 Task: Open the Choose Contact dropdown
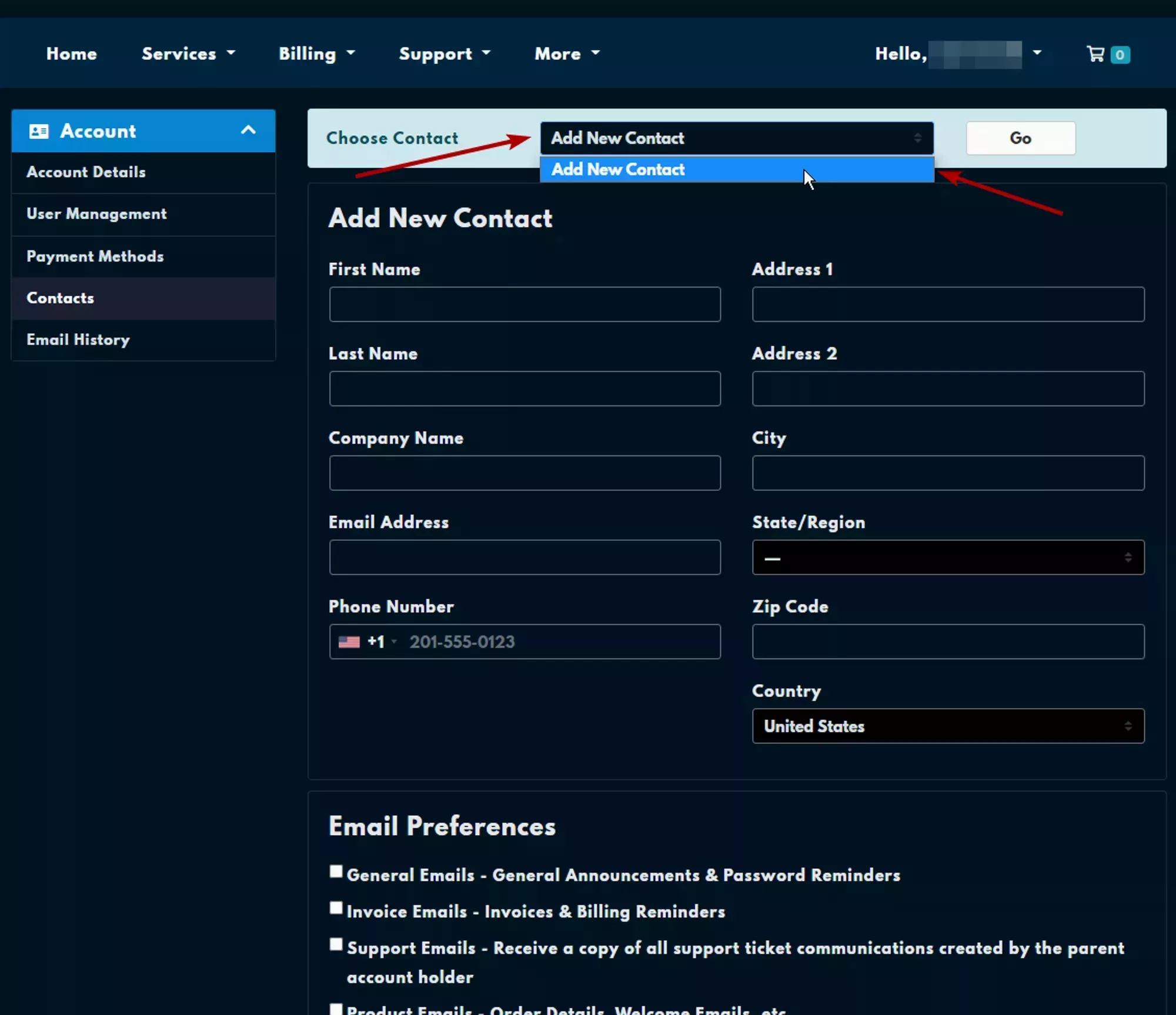click(737, 138)
